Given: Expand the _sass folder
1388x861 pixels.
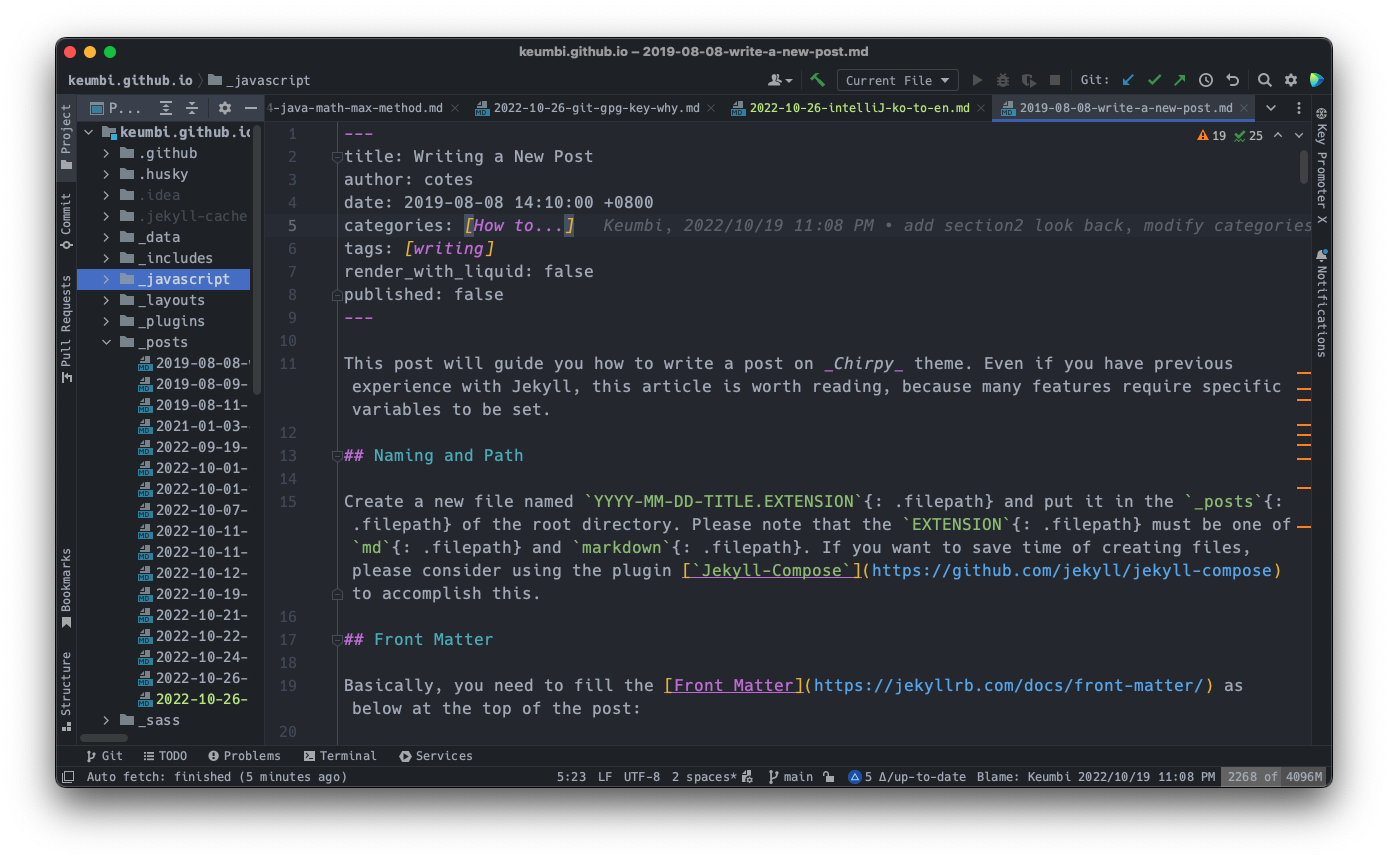Looking at the screenshot, I should tap(106, 720).
